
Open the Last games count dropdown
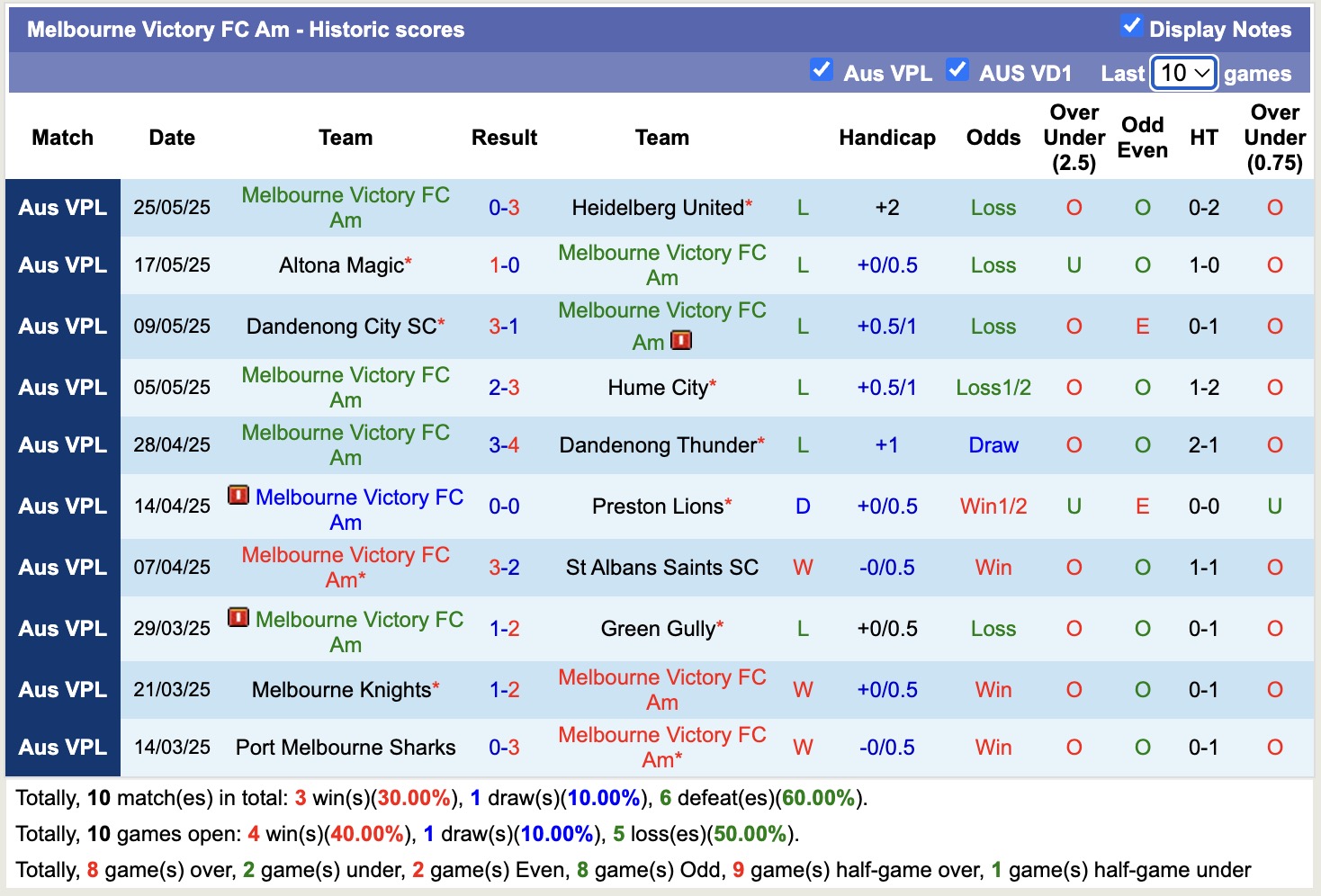[x=1183, y=73]
